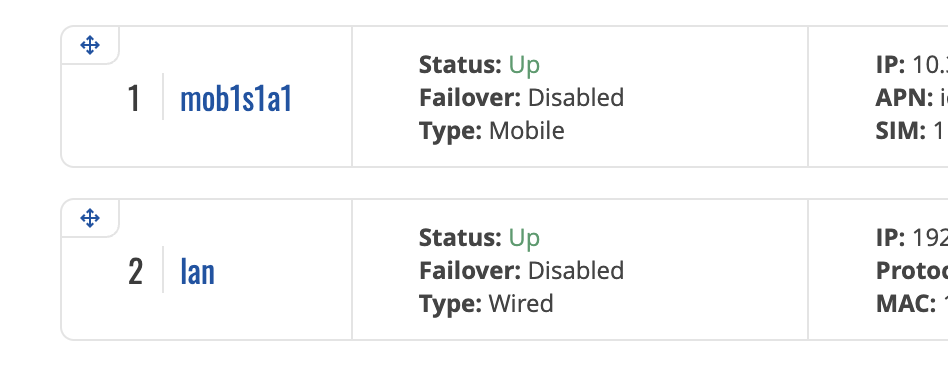Click the green Up status of lan
Screen dimensions: 948x368
(x=524, y=237)
